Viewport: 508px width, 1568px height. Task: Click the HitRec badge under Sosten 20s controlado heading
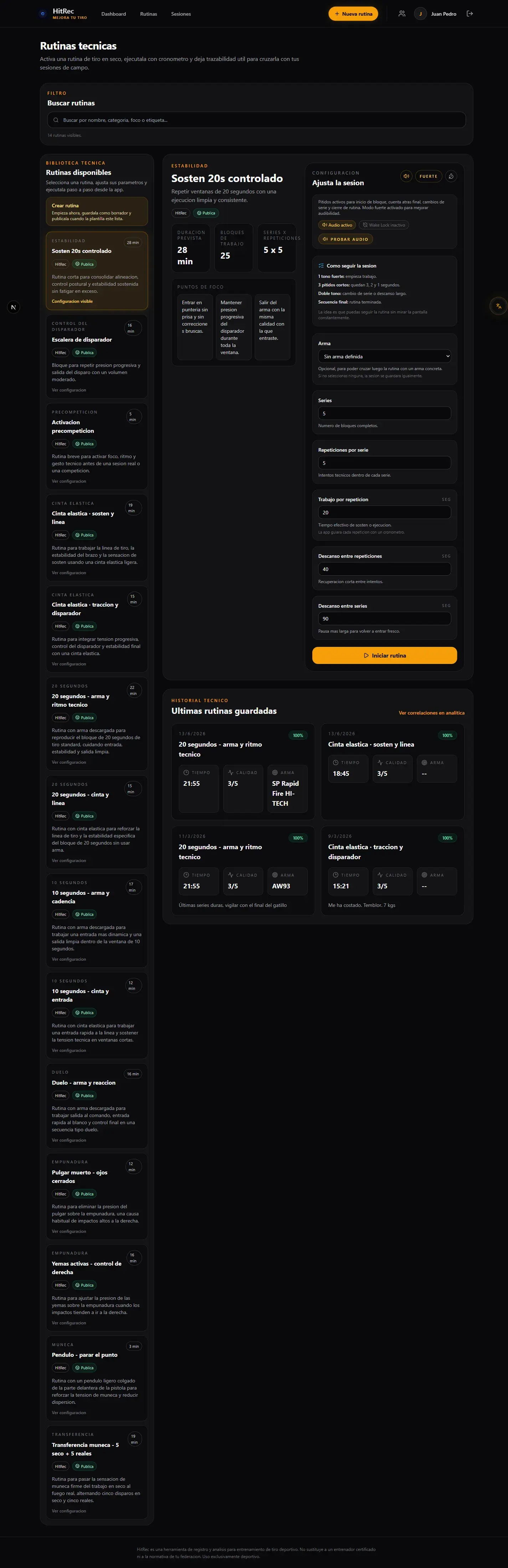click(181, 213)
